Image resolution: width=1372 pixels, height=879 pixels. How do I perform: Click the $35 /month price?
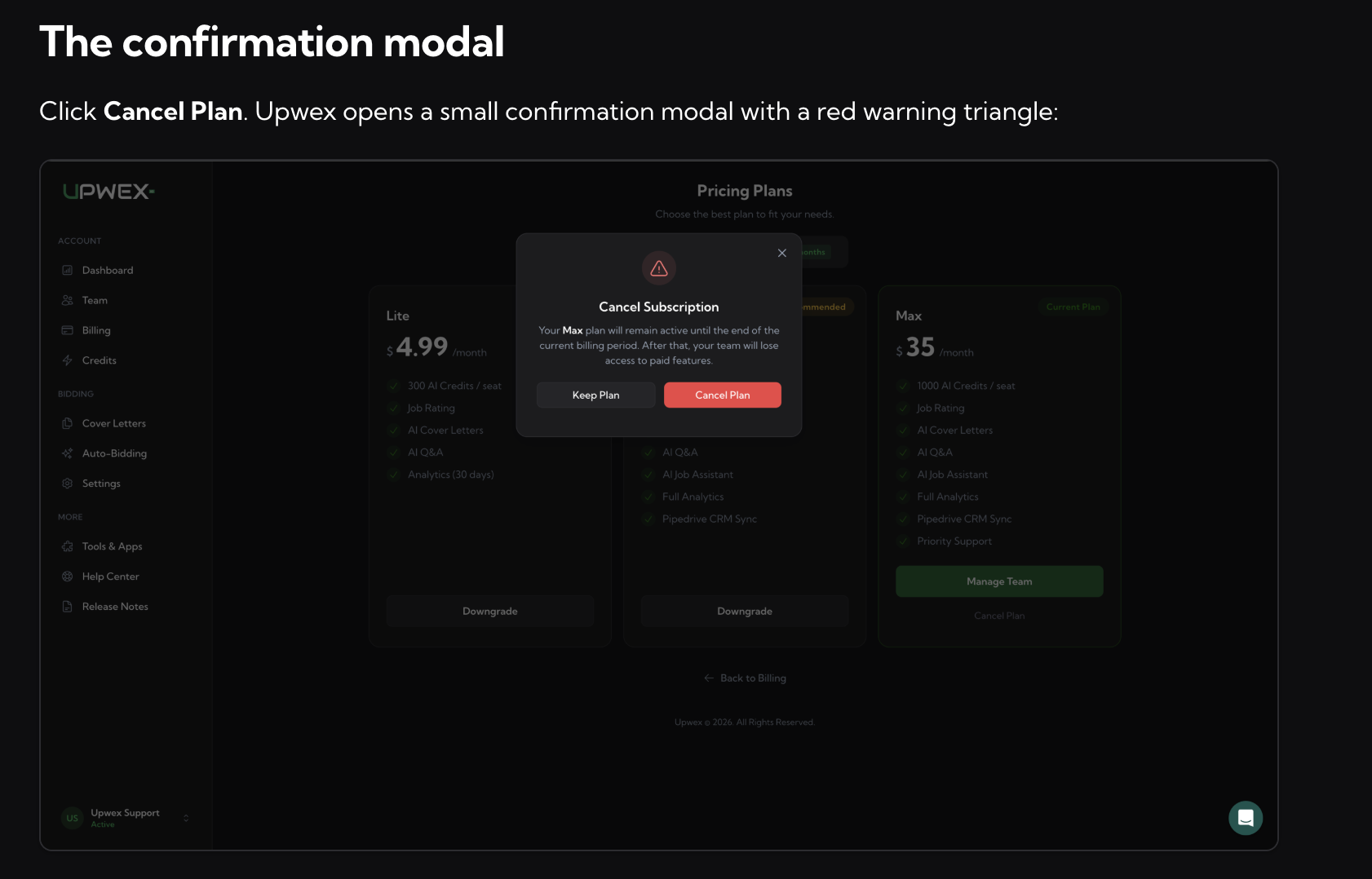pyautogui.click(x=935, y=348)
